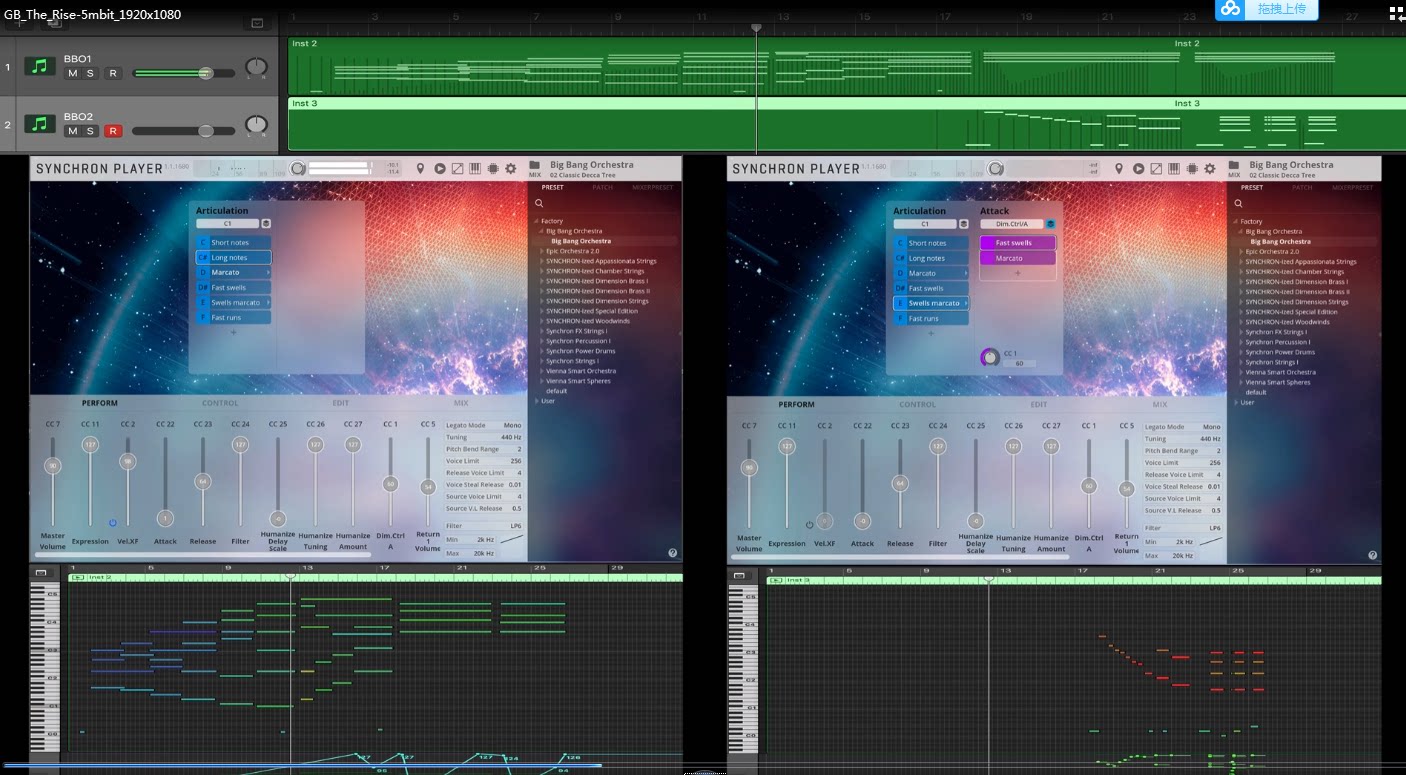Click the Articulation layers icon in left player
This screenshot has width=1406, height=775.
(x=266, y=224)
